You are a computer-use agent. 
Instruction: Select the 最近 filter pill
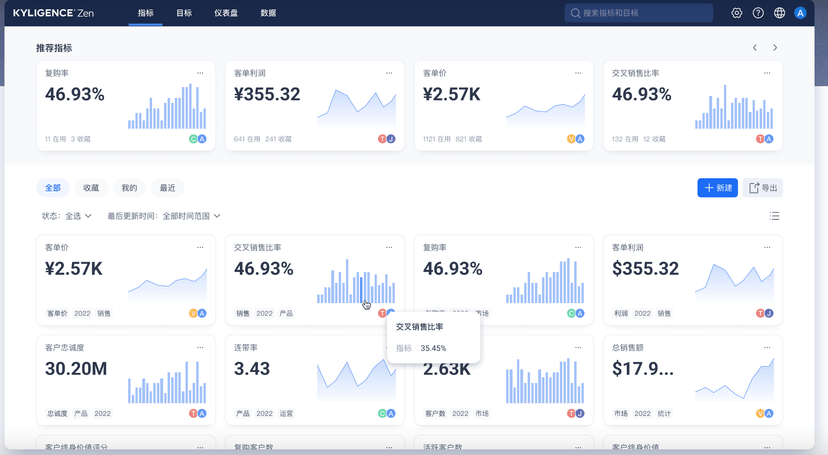tap(167, 188)
